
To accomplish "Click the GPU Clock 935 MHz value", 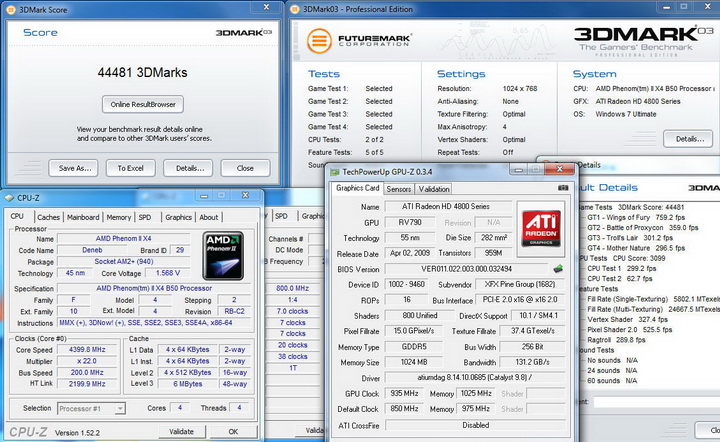I will point(404,393).
